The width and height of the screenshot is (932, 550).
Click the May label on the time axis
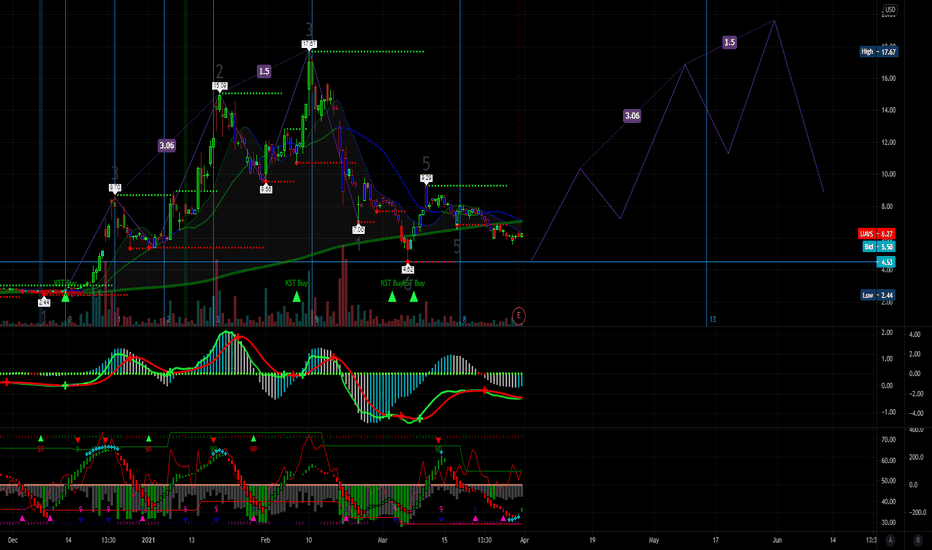coord(654,540)
